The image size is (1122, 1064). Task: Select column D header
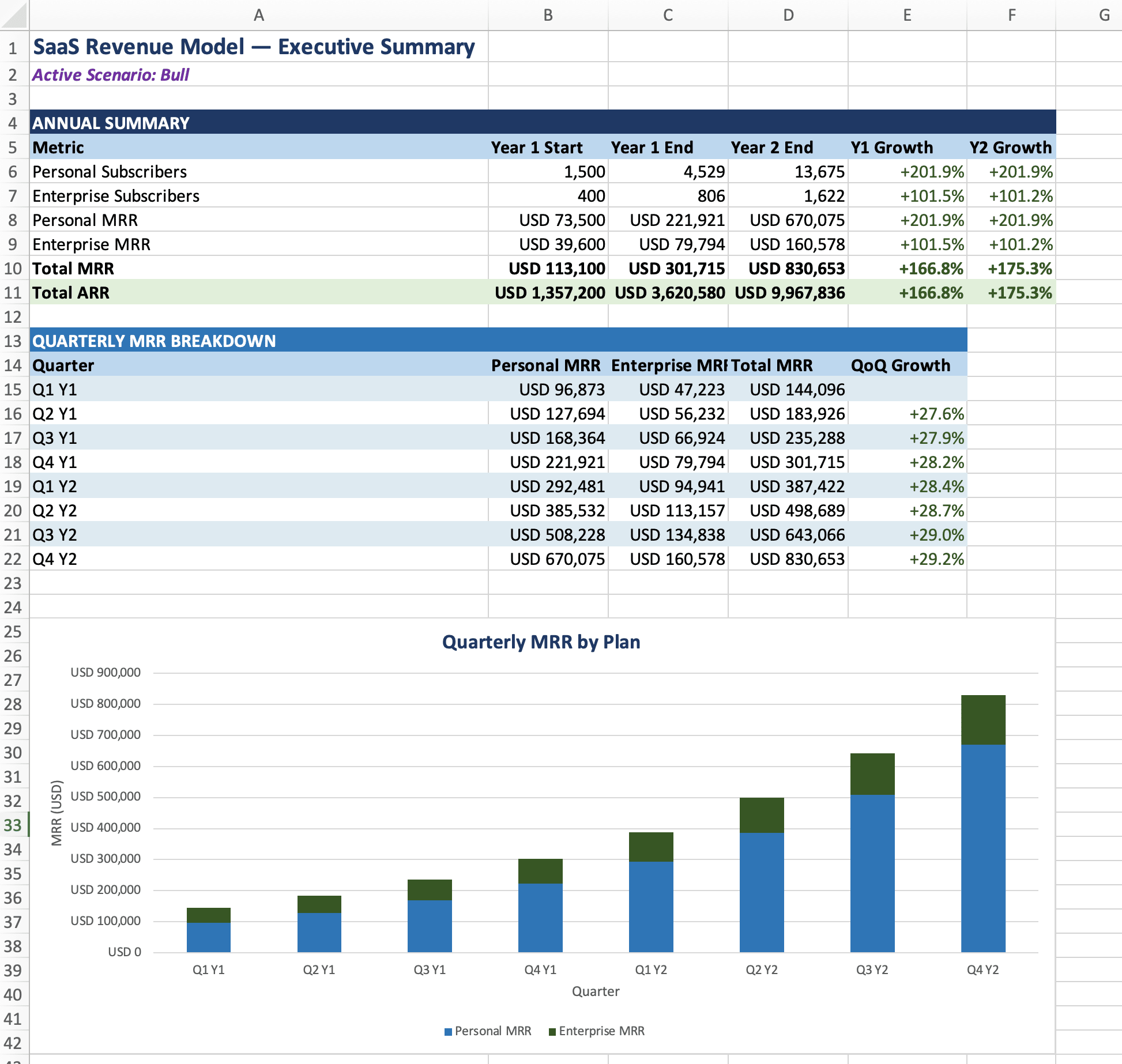click(x=788, y=15)
